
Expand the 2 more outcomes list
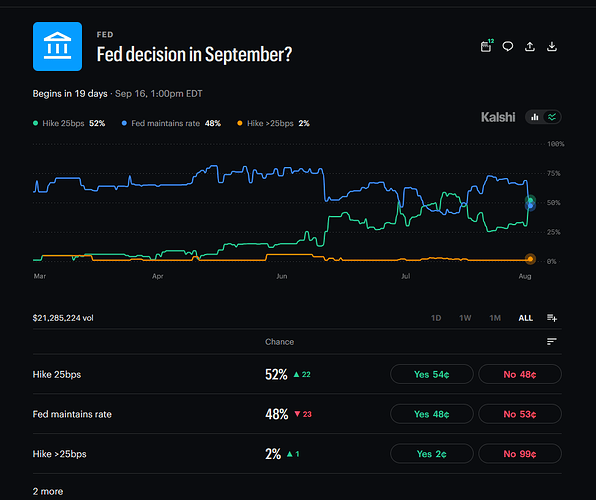pyautogui.click(x=48, y=491)
